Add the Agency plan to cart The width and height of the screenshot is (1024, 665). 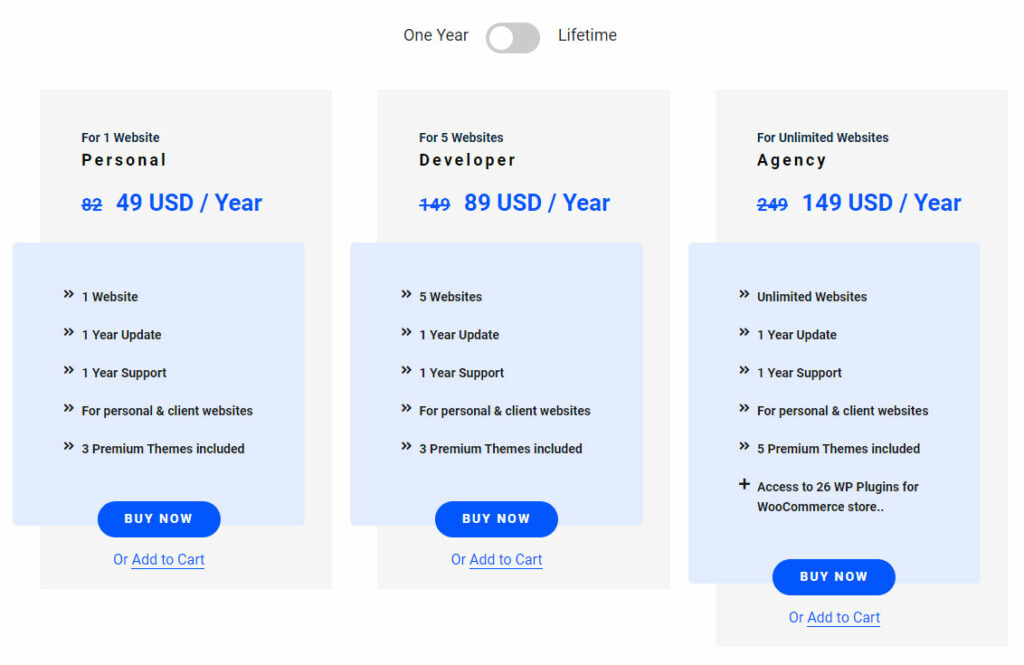843,618
